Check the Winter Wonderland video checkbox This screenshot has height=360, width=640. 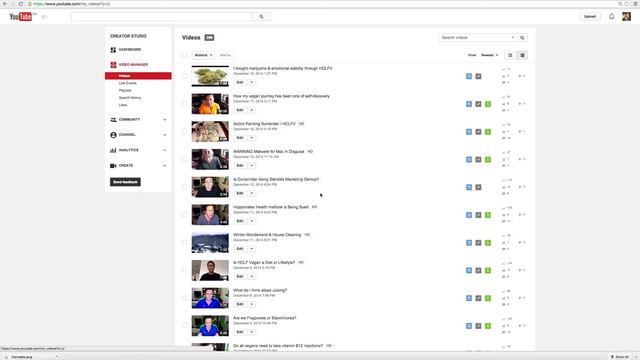tap(184, 242)
